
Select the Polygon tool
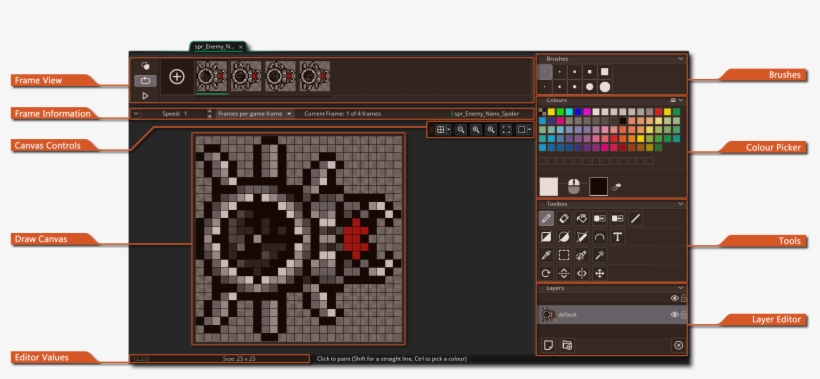[582, 237]
